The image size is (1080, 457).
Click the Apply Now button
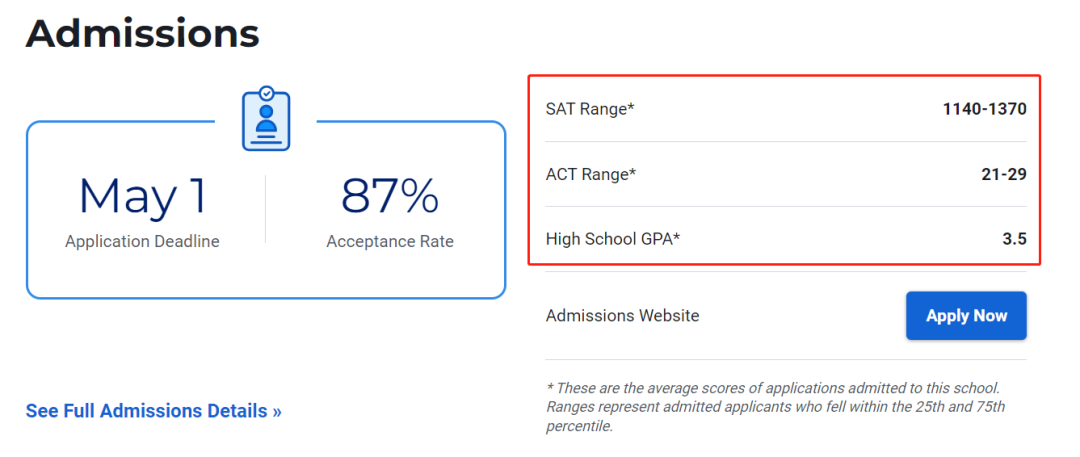pyautogui.click(x=966, y=316)
